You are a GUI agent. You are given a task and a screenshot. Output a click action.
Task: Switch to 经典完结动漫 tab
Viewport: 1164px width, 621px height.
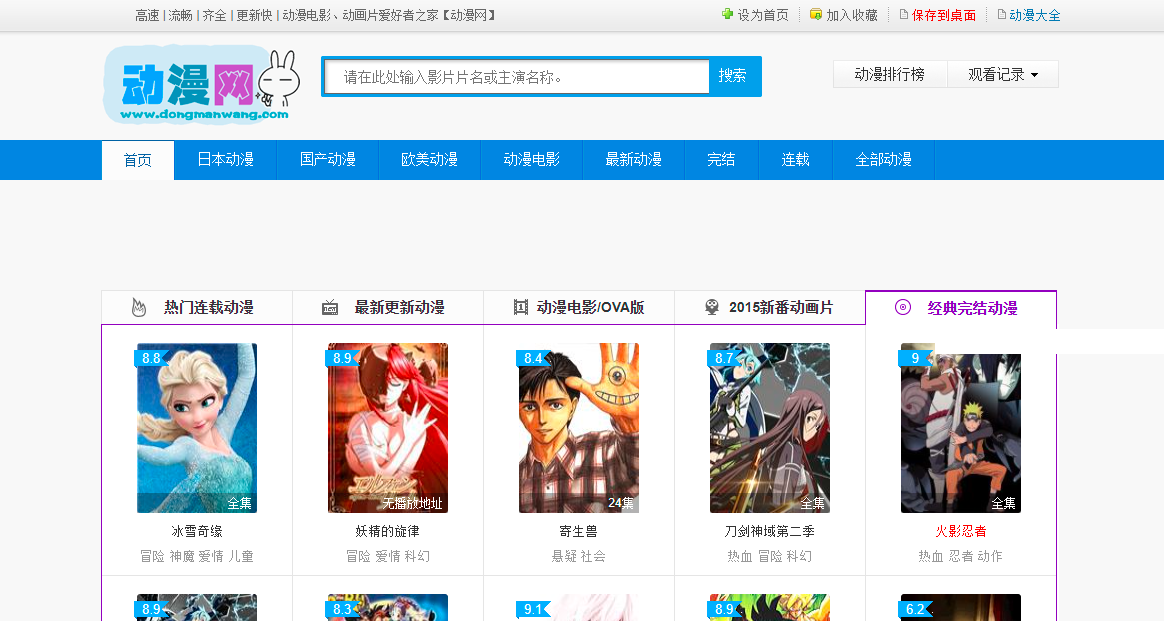point(961,307)
